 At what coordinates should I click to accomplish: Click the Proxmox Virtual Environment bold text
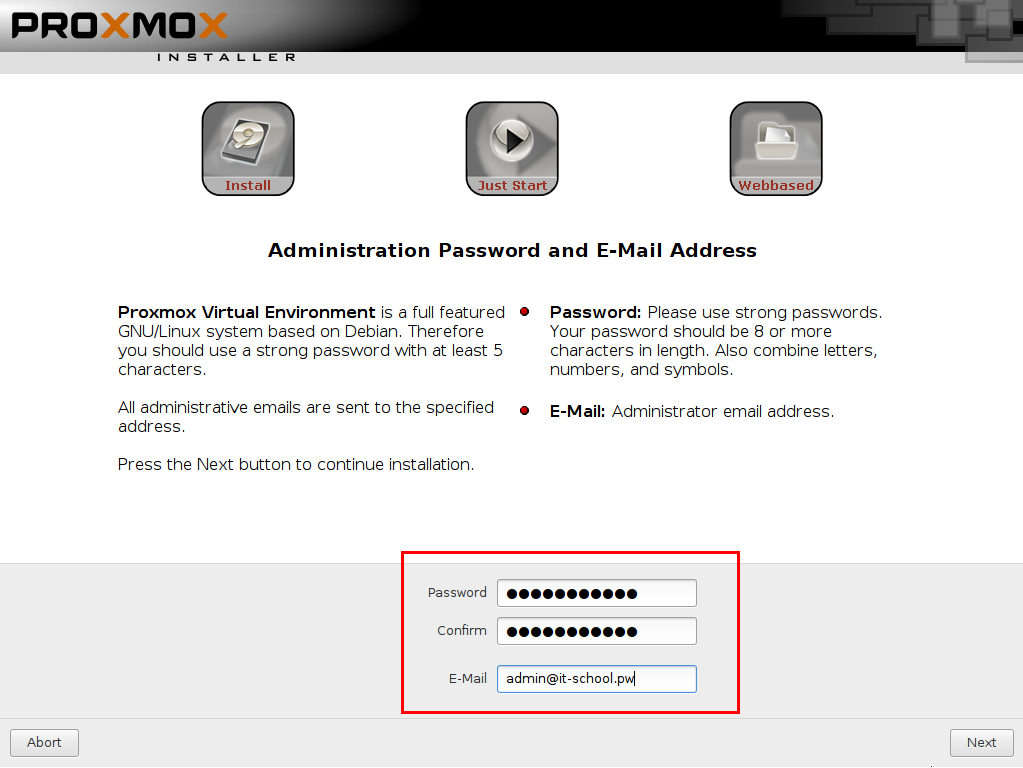pos(247,312)
